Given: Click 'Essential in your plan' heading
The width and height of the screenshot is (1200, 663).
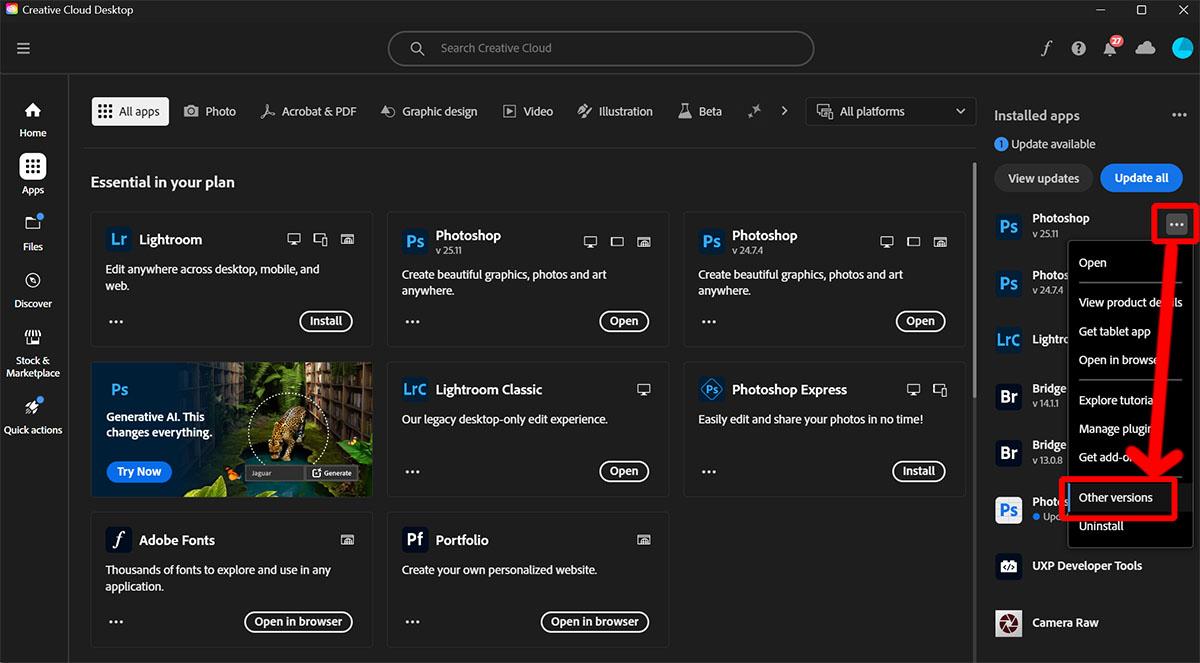Looking at the screenshot, I should (x=163, y=182).
